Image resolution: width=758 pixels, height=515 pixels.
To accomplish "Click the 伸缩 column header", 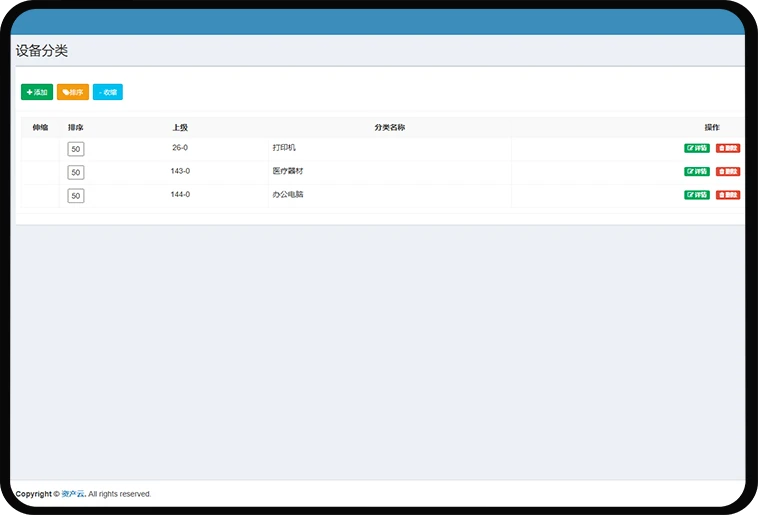I will pos(40,127).
